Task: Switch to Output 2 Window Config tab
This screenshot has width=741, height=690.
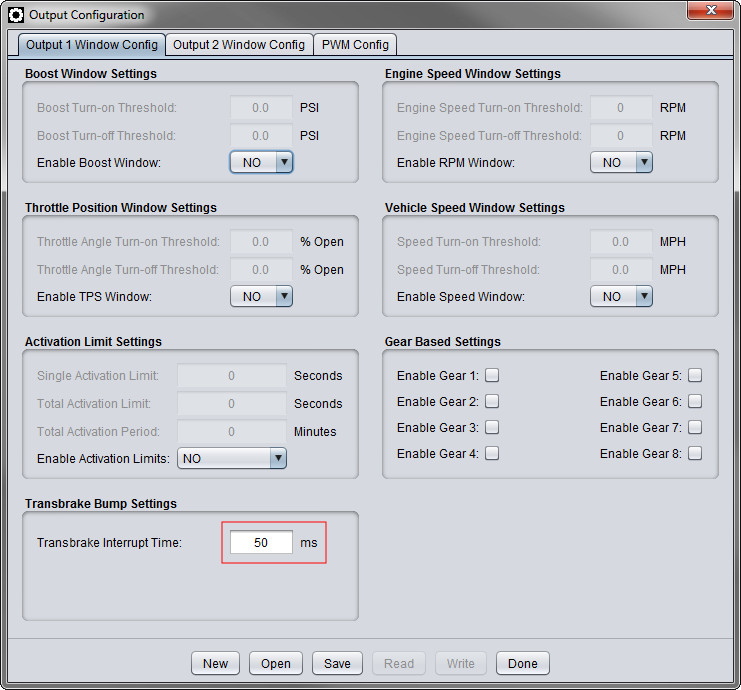Action: pyautogui.click(x=239, y=45)
